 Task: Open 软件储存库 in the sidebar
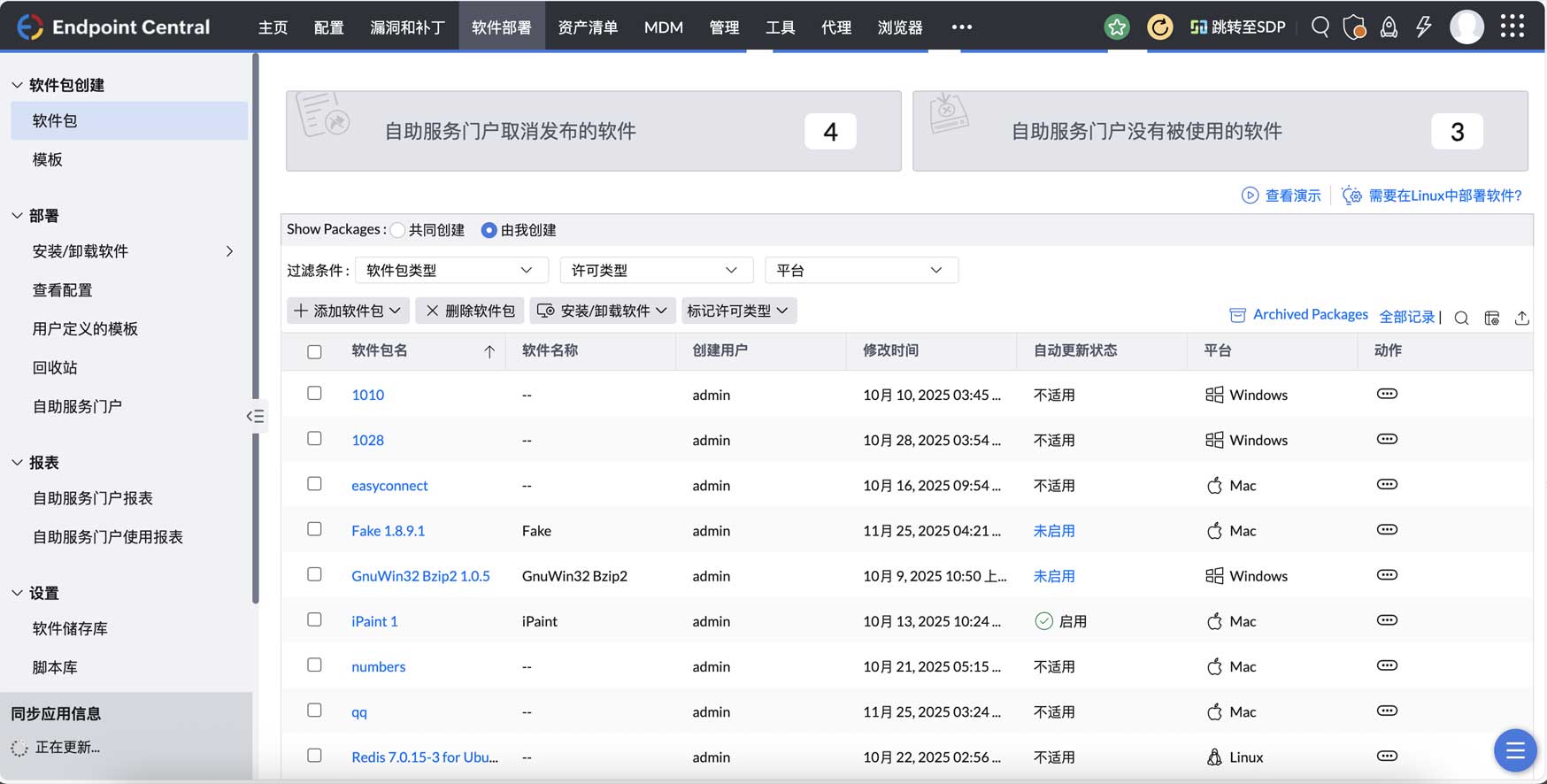point(70,628)
